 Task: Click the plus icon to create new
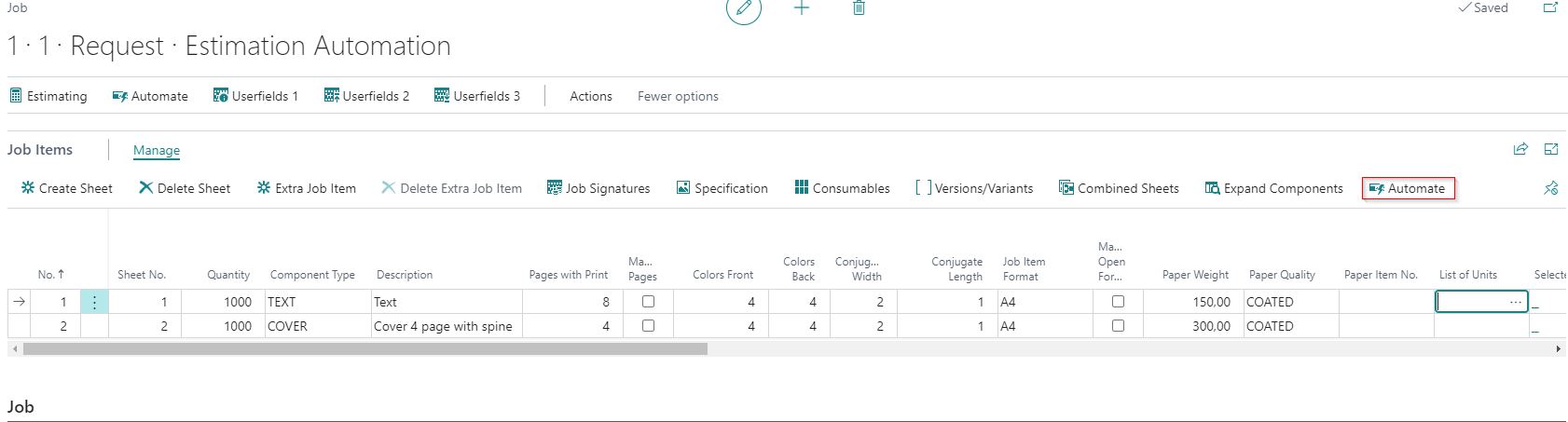click(802, 7)
